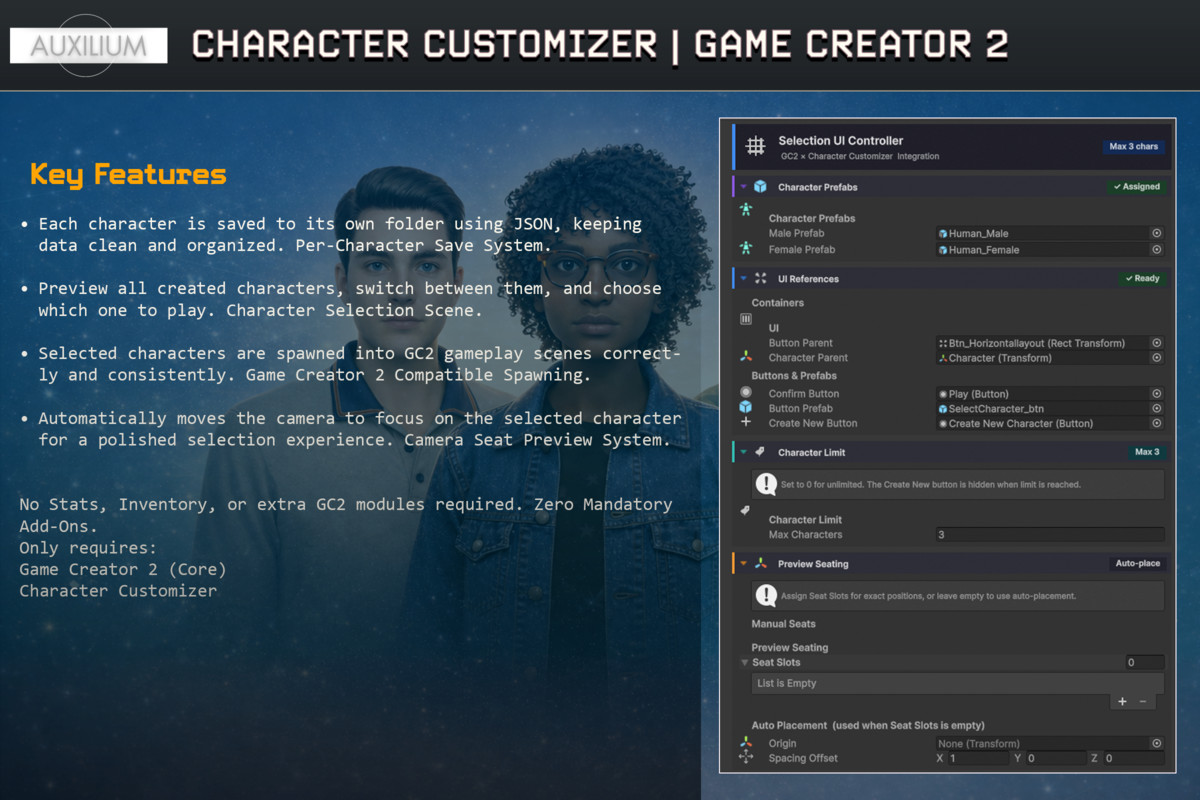Click the Spacing Offset X field
Viewport: 1200px width, 800px height.
pos(978,759)
